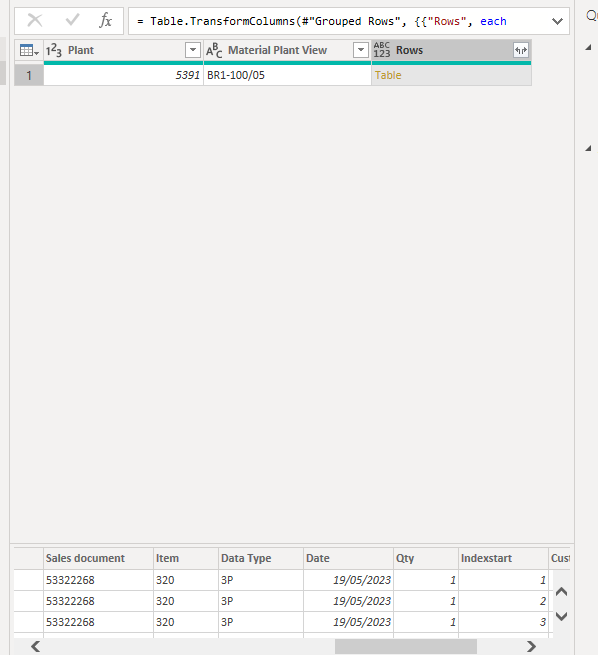
Task: Click the Date preview column header
Action: 348,559
